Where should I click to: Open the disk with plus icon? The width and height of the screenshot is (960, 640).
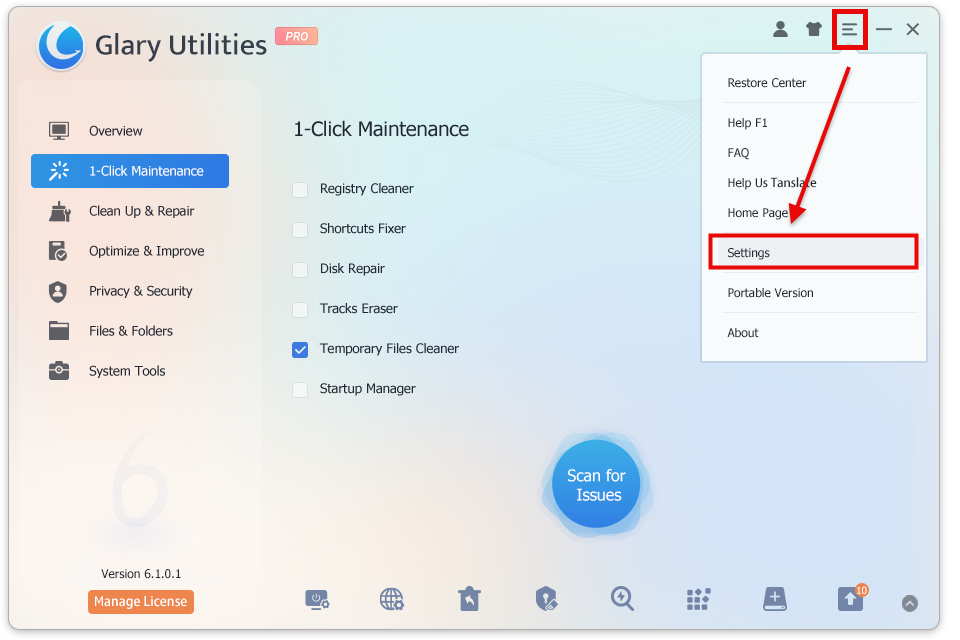click(x=774, y=599)
